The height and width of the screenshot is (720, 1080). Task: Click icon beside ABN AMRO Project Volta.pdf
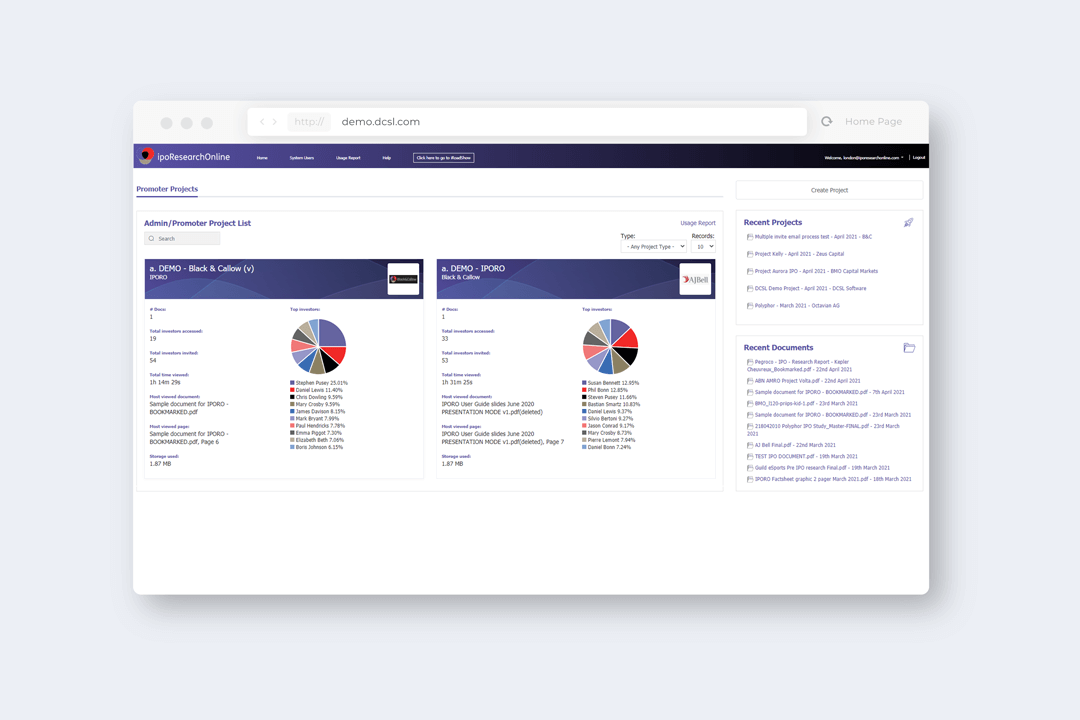click(x=749, y=381)
